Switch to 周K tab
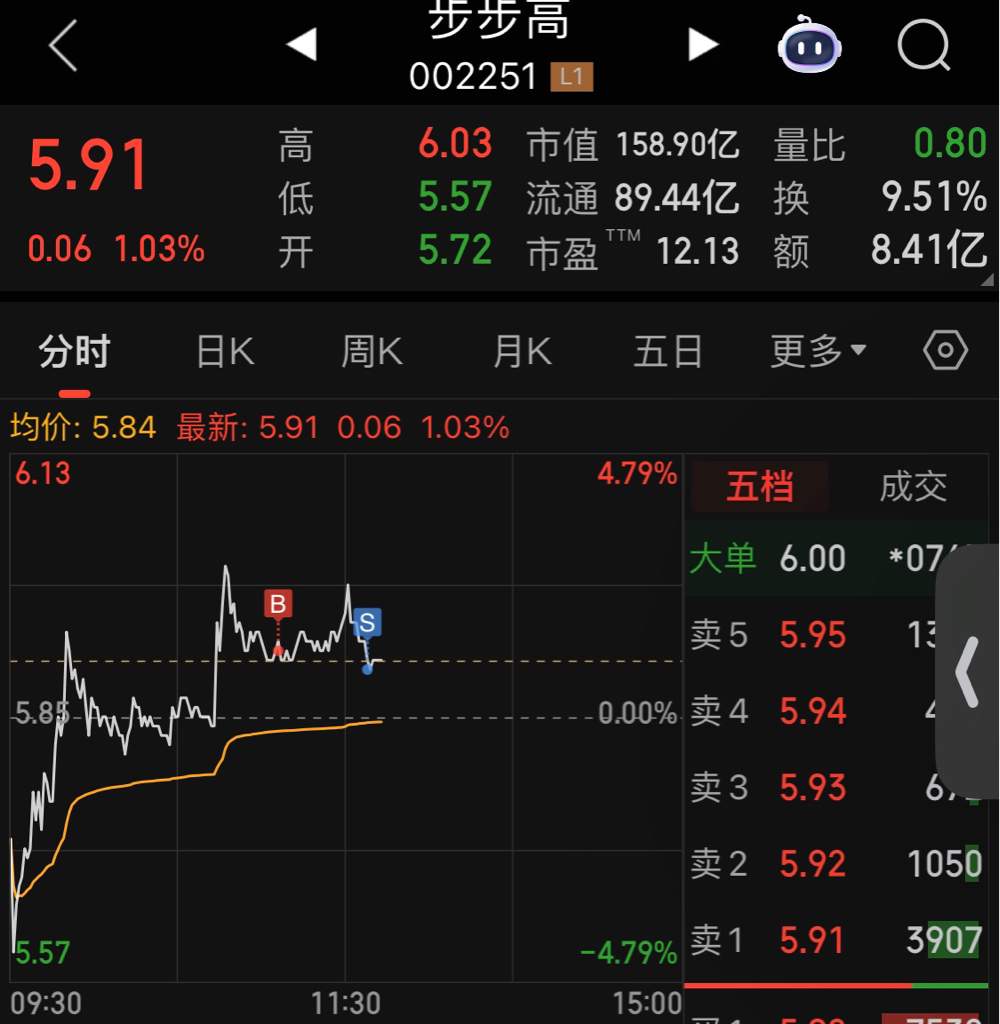Screen dimensions: 1000x1024 click(x=372, y=351)
